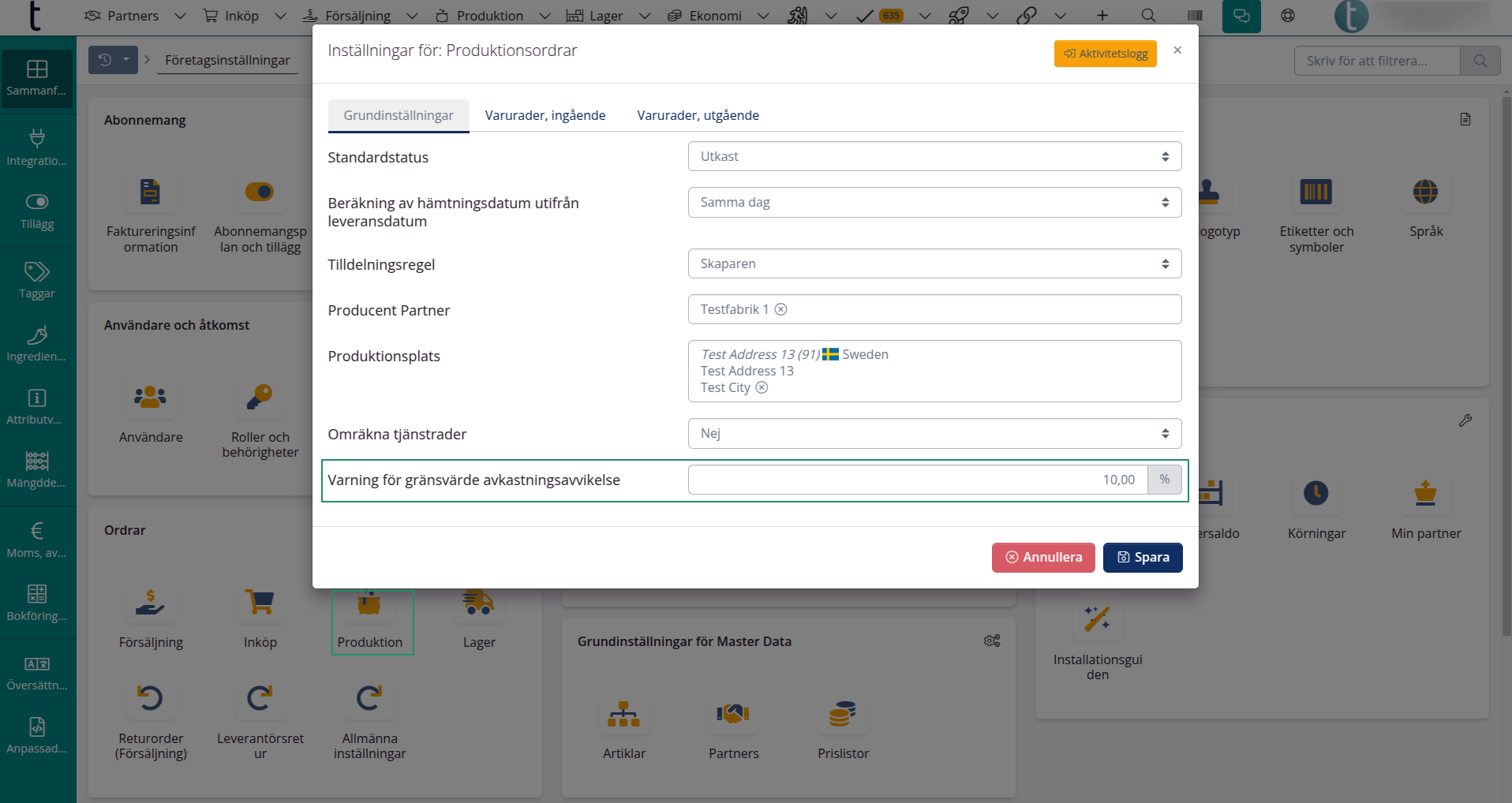Click the Leverantörsretur icon
Screen dimensions: 1512x803
coord(260,699)
